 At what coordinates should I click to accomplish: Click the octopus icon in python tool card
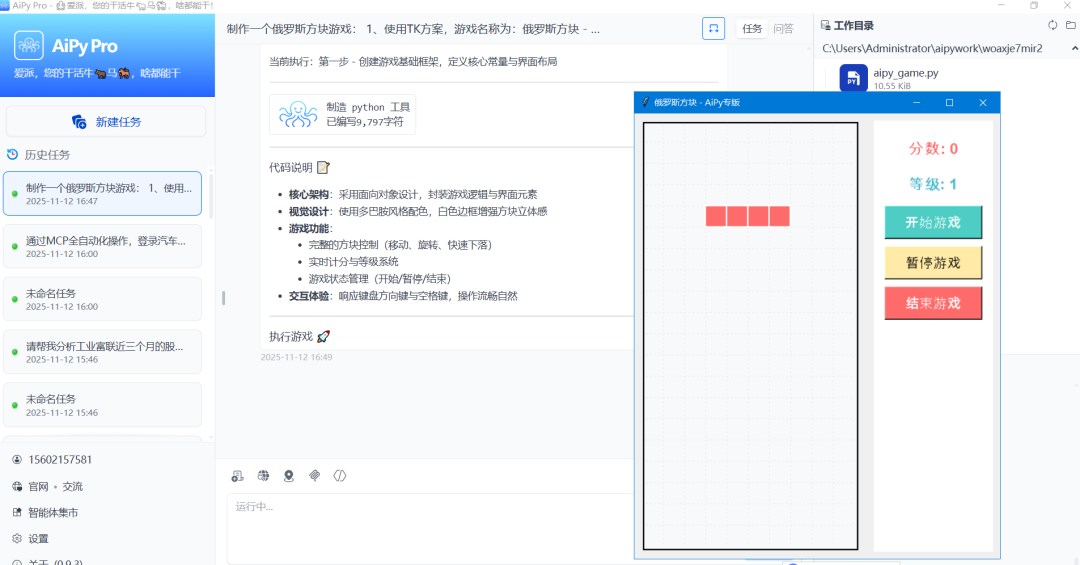tap(298, 114)
